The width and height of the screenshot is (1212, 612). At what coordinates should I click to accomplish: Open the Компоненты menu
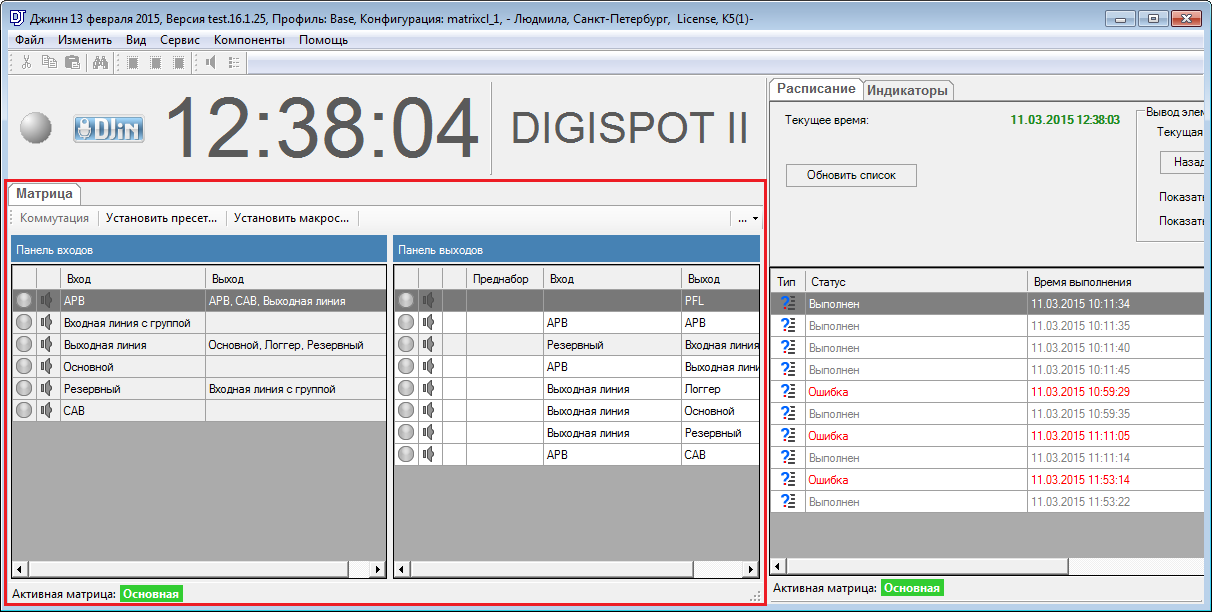[249, 40]
